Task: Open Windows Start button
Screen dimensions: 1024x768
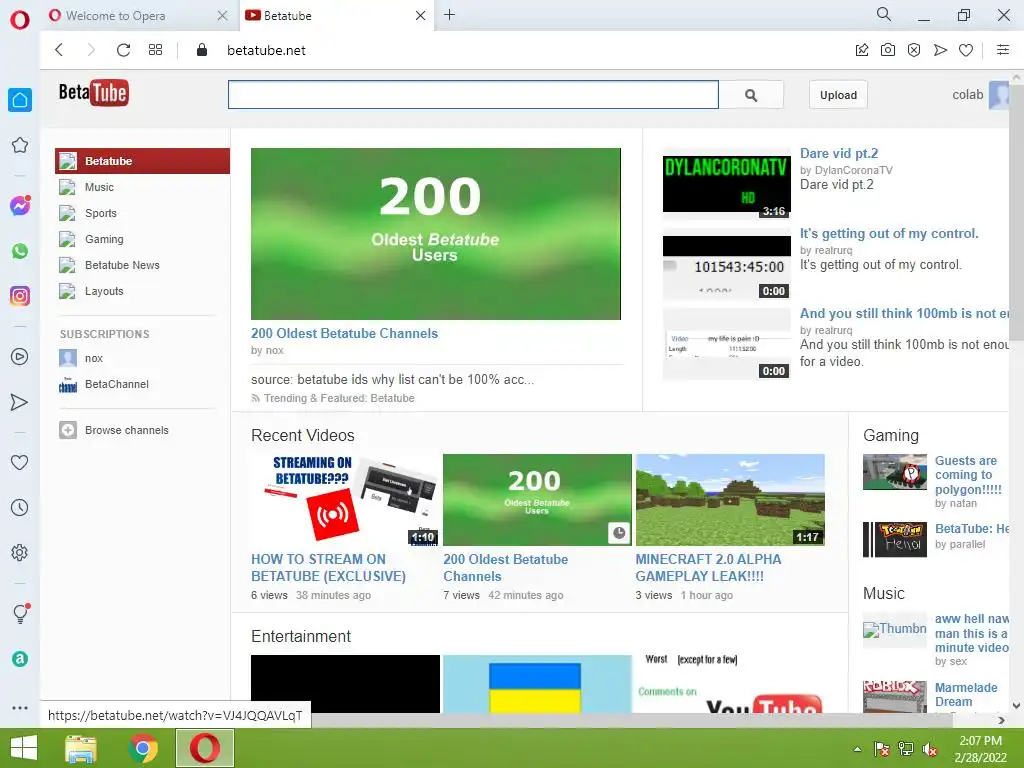Action: (24, 748)
